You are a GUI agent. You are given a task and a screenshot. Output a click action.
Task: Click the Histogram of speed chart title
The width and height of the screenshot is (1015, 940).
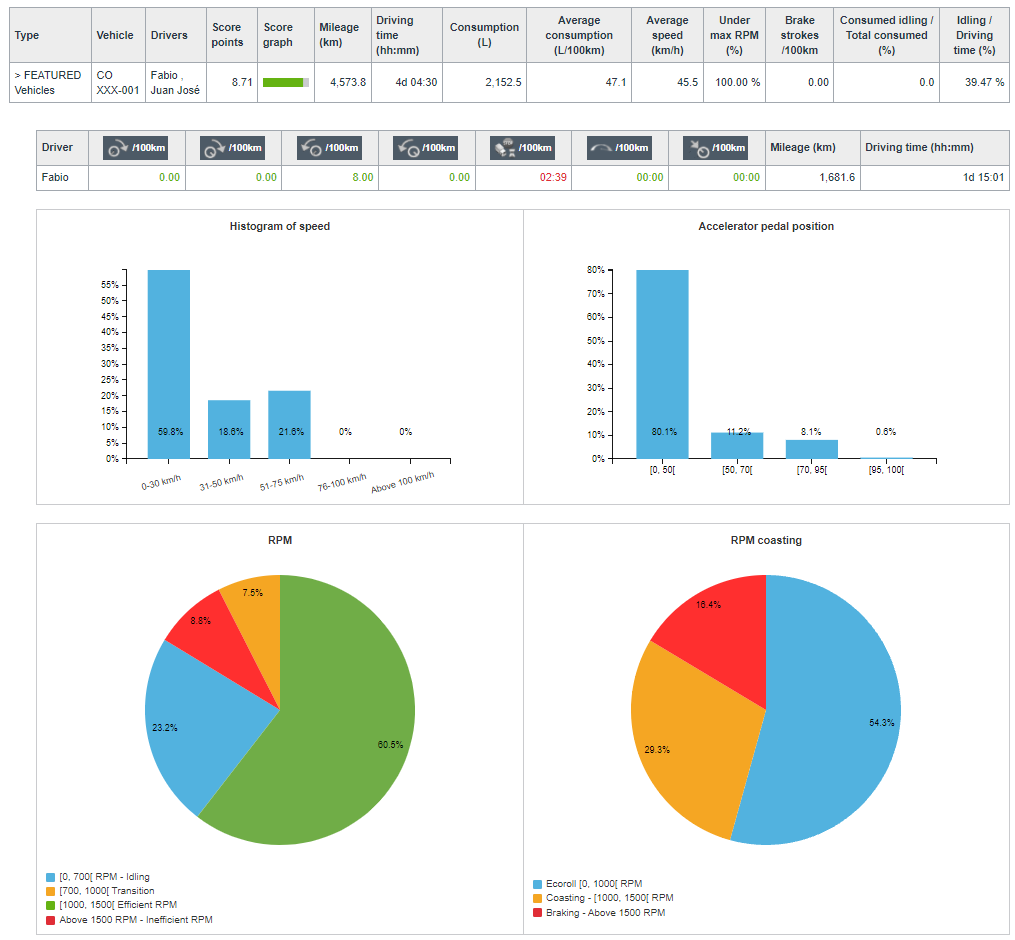pos(280,226)
